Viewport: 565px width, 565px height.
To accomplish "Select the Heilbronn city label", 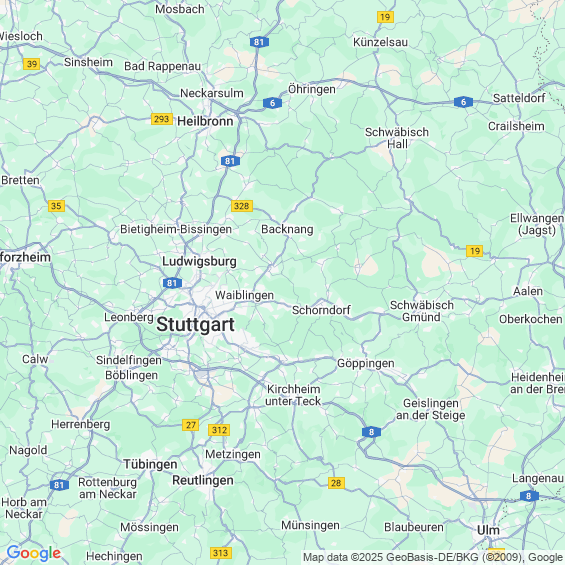I will 205,121.
